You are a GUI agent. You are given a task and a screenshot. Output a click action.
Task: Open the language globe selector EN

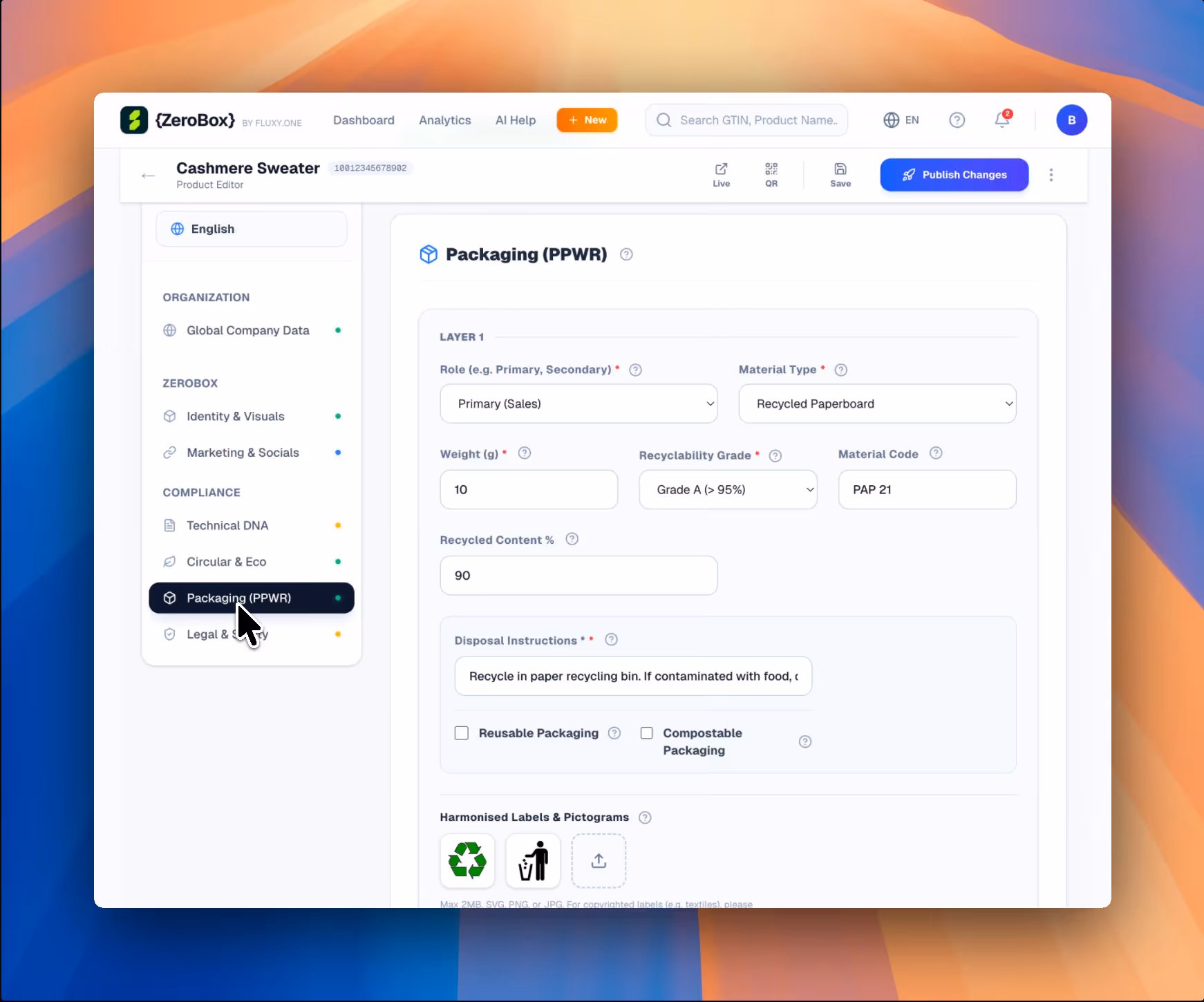[x=901, y=120]
